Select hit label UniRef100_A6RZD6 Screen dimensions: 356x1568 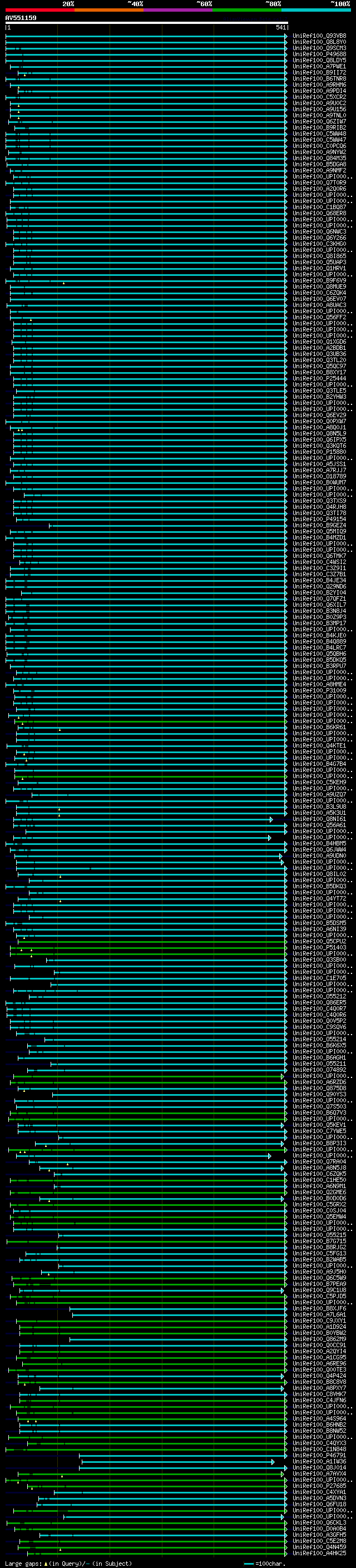click(319, 1082)
